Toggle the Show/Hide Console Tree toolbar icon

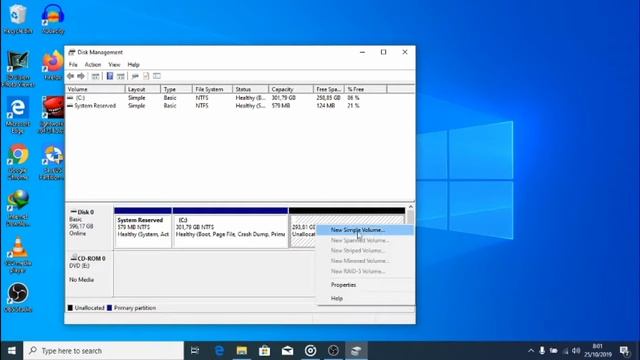pyautogui.click(x=96, y=76)
